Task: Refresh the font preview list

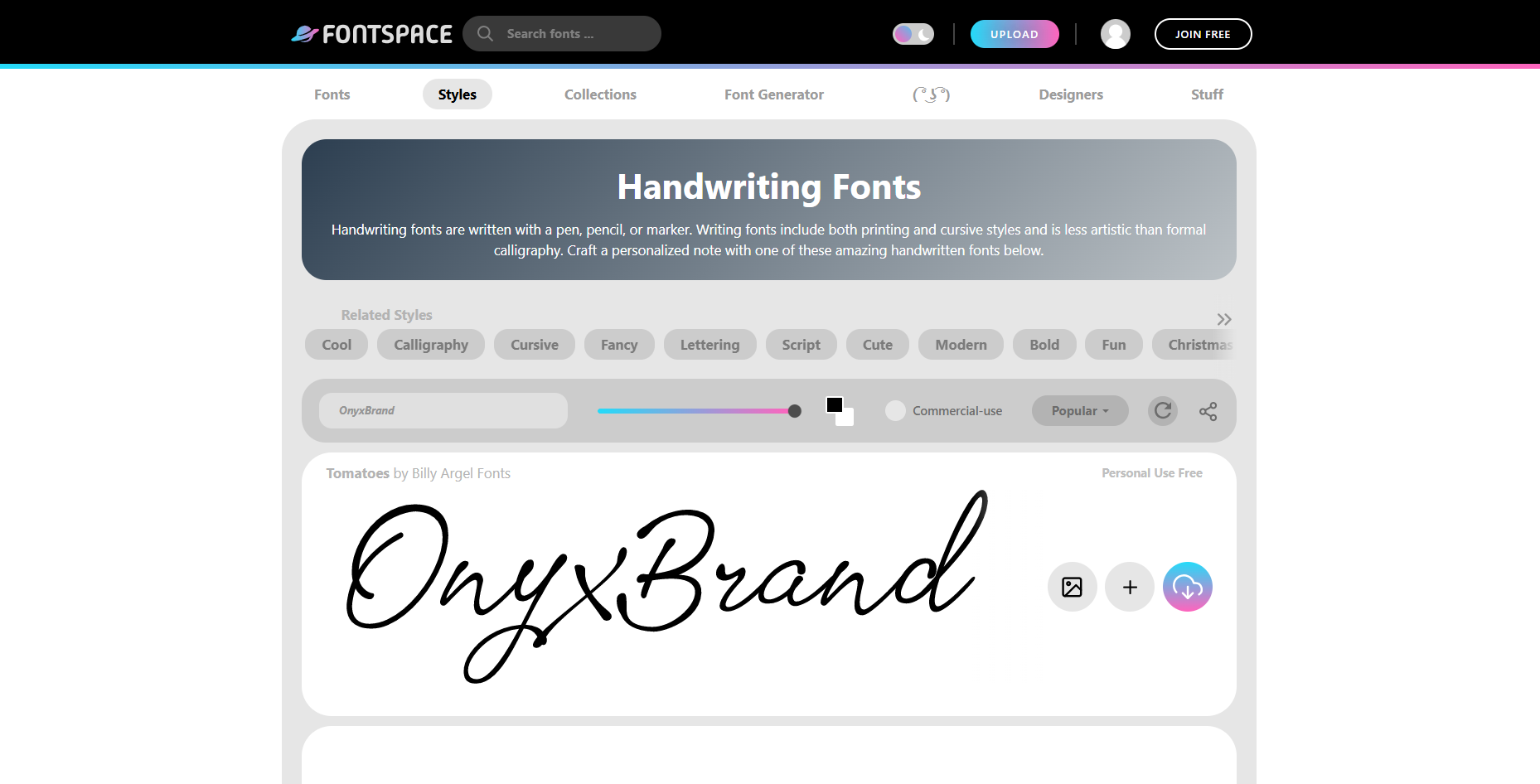Action: [1162, 410]
